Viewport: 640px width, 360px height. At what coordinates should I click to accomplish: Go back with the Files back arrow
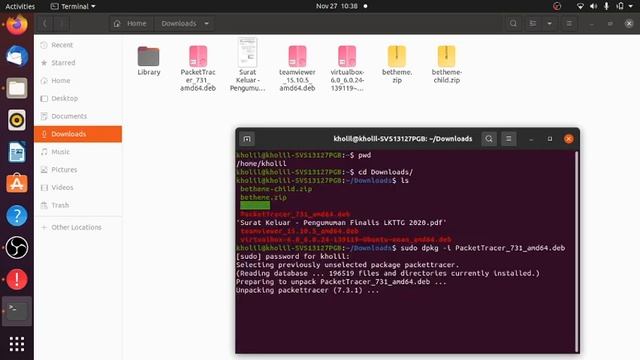pyautogui.click(x=45, y=24)
